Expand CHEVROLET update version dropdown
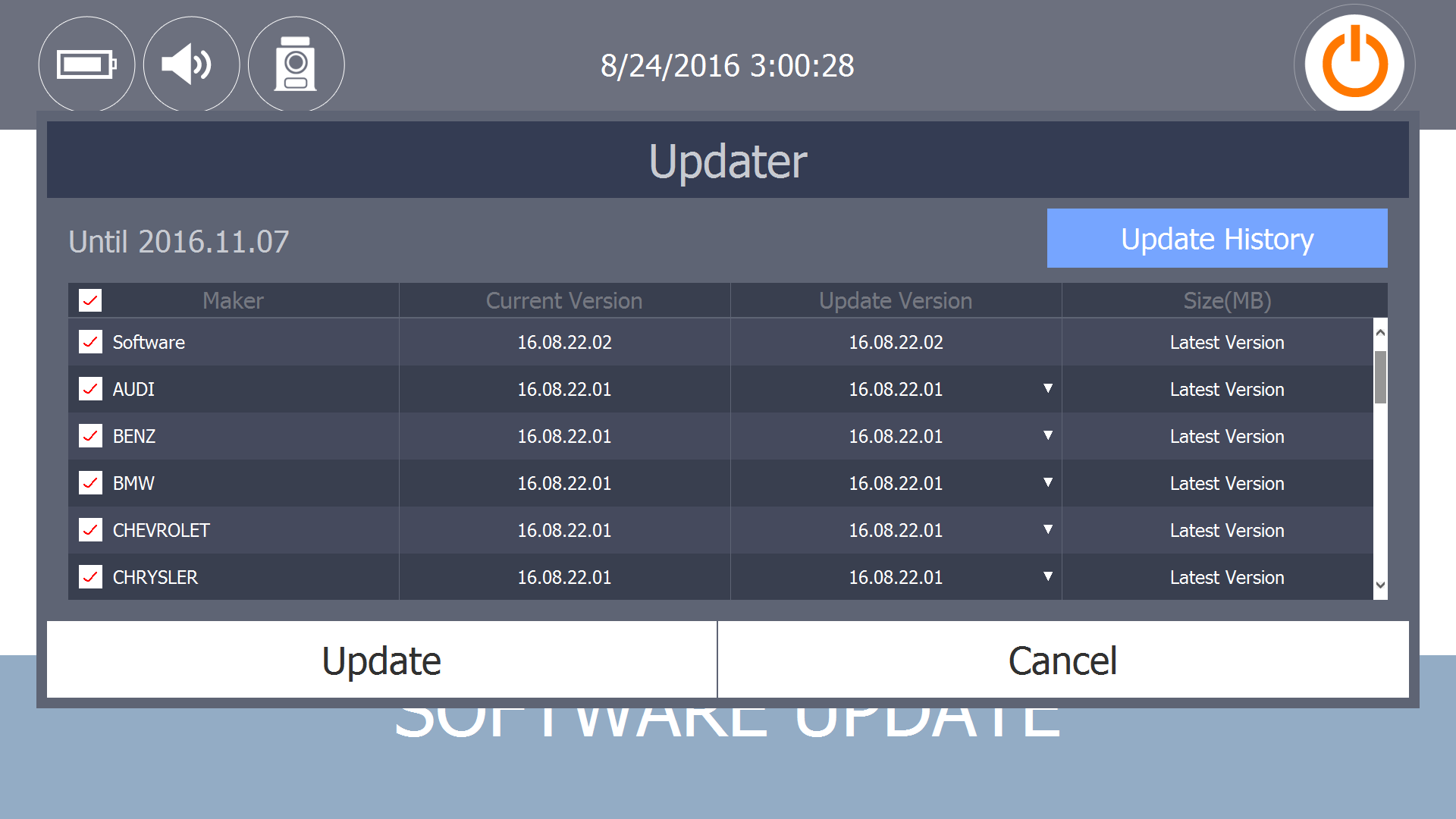Viewport: 1456px width, 819px height. pyautogui.click(x=1048, y=529)
